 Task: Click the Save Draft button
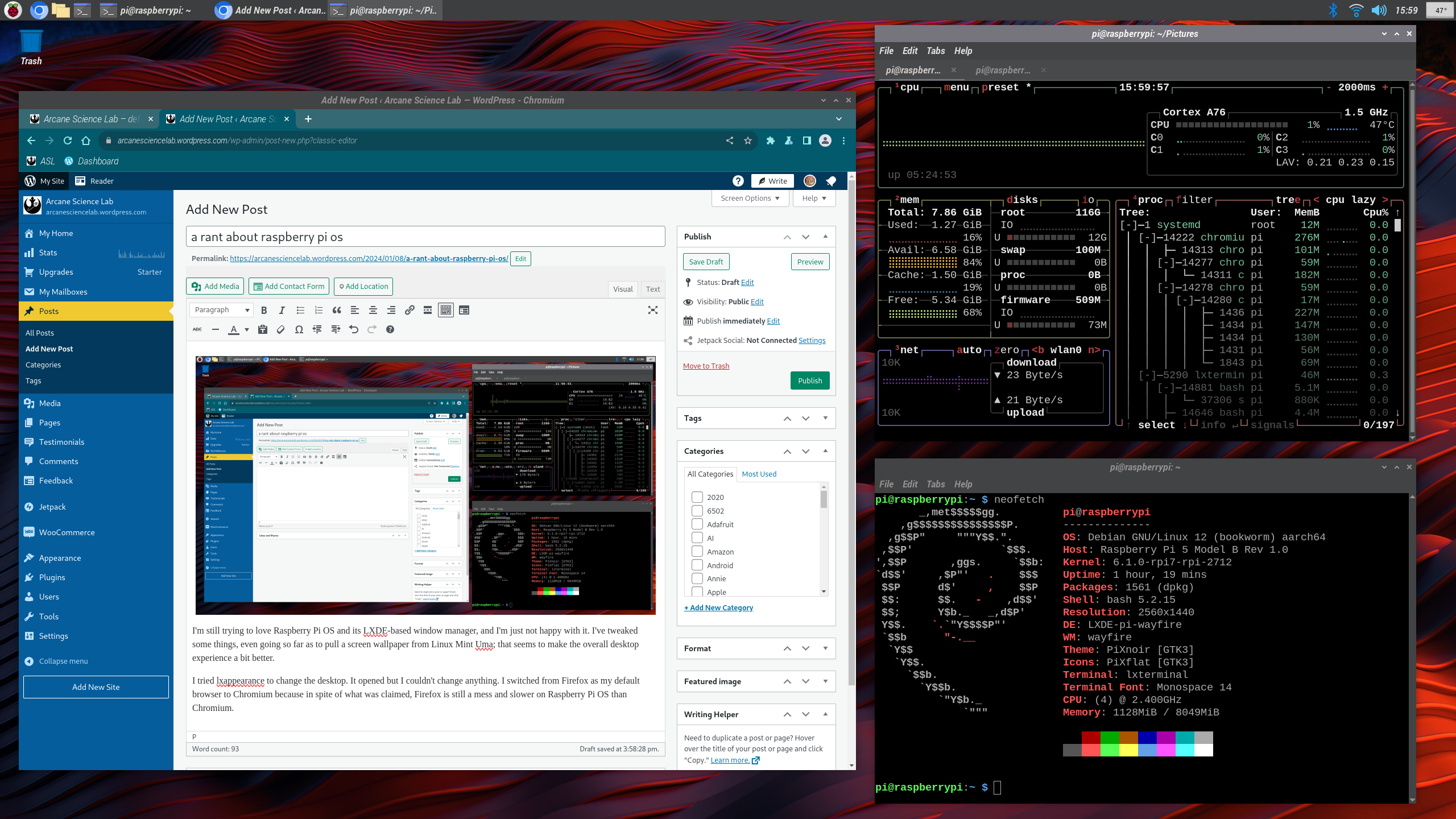pos(706,262)
